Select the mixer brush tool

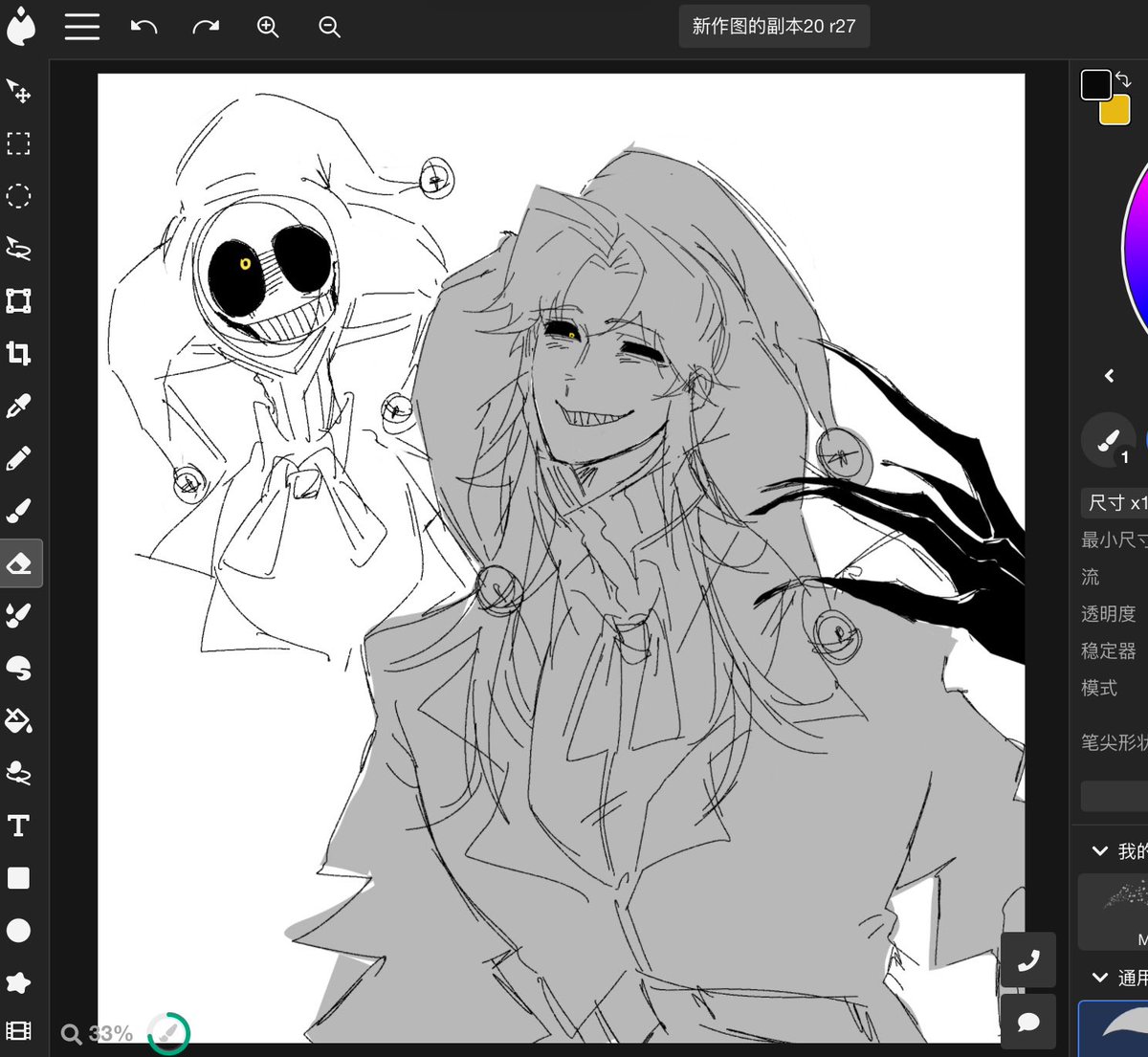pyautogui.click(x=19, y=616)
